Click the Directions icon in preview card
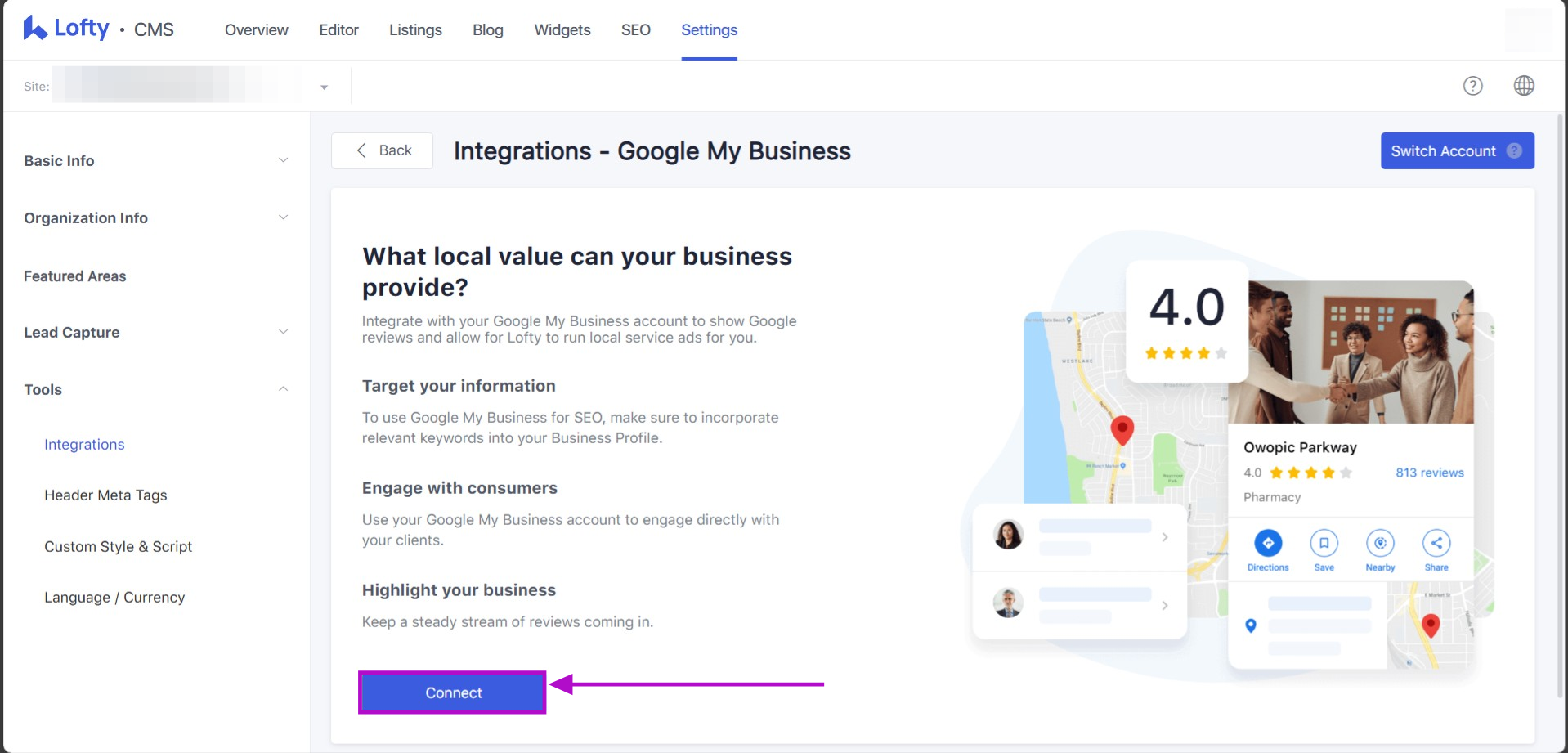 [x=1267, y=543]
